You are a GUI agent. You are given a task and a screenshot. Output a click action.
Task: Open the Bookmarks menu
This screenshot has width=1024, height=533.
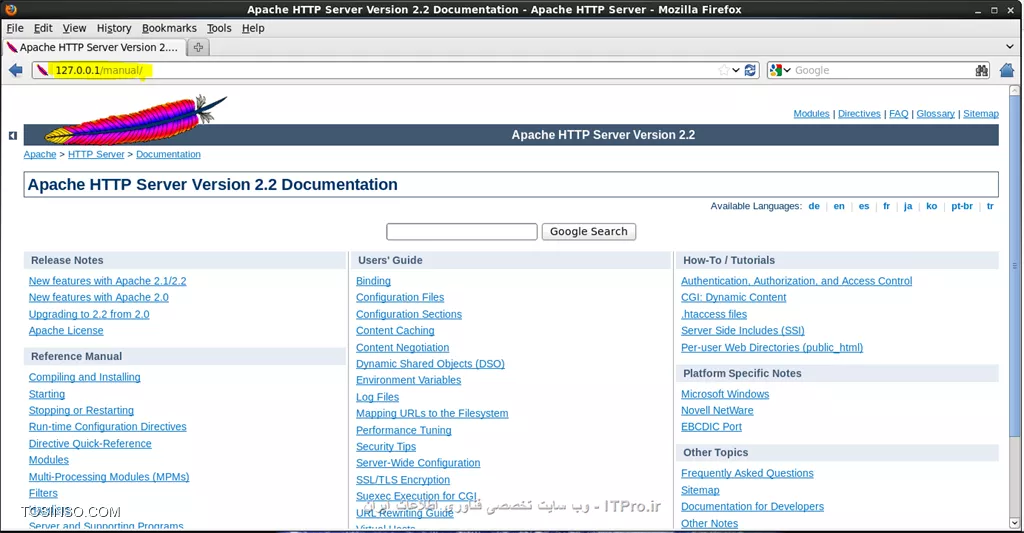(169, 28)
